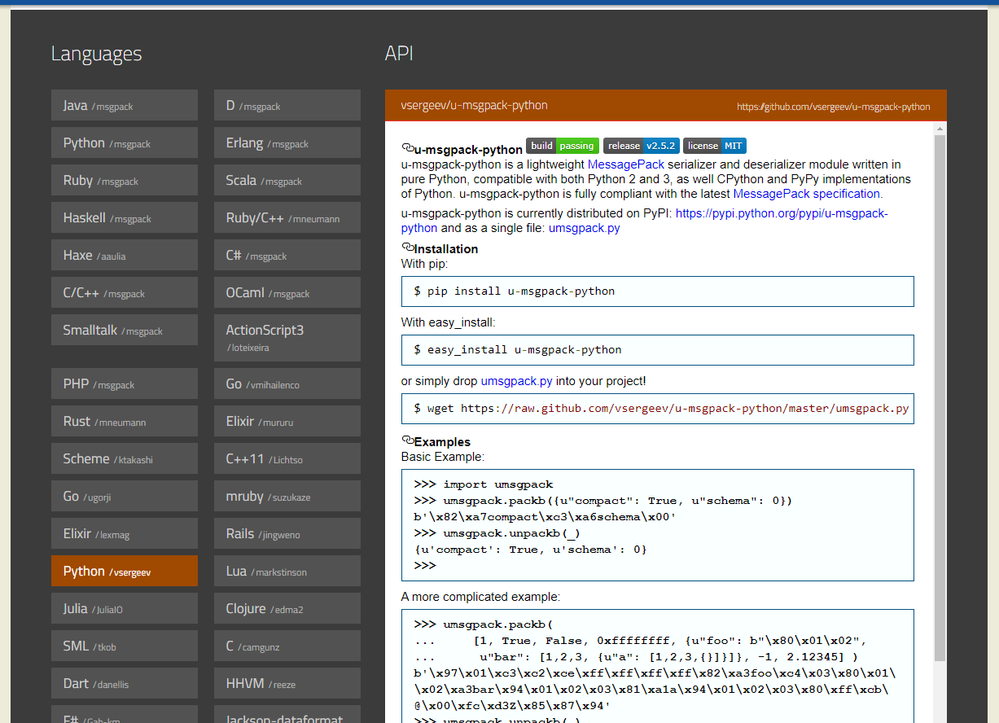999x723 pixels.
Task: Choose Ruby /msgpack implementation
Action: [124, 180]
